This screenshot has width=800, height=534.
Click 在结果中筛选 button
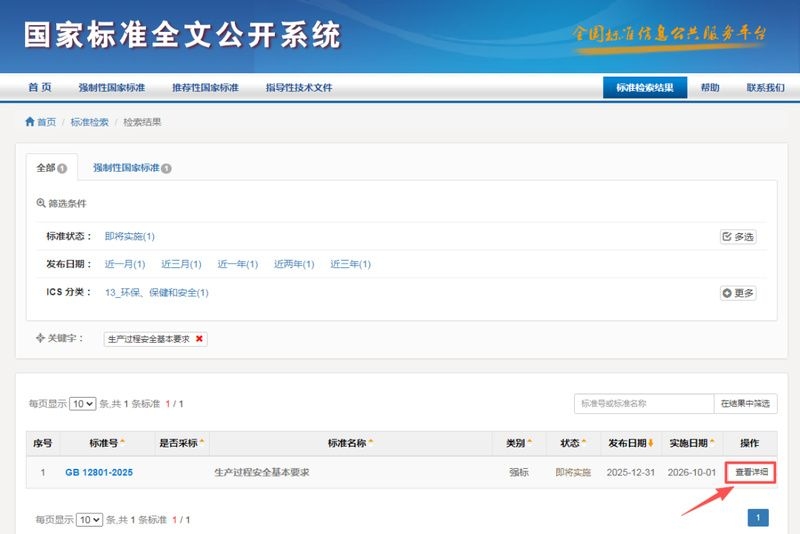[745, 403]
